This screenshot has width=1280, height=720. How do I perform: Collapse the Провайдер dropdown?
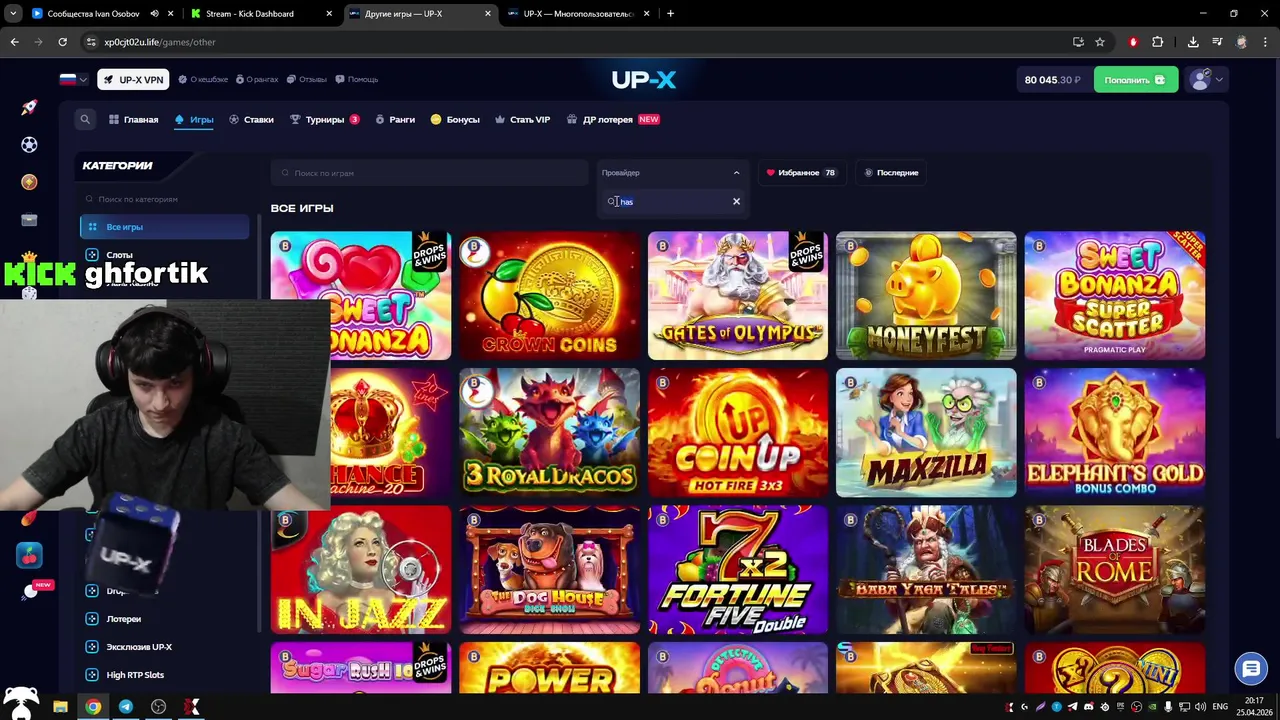pos(671,173)
